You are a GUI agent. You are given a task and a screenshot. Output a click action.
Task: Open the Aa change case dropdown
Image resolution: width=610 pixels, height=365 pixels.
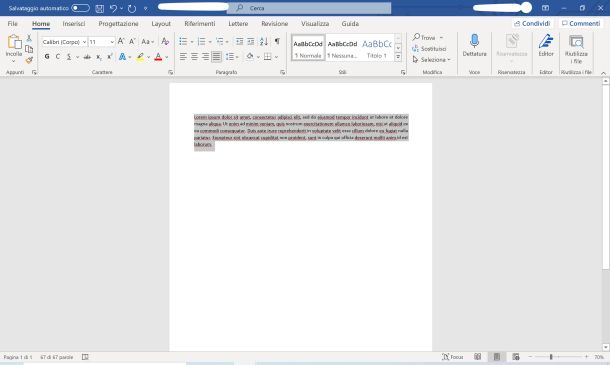pos(148,41)
